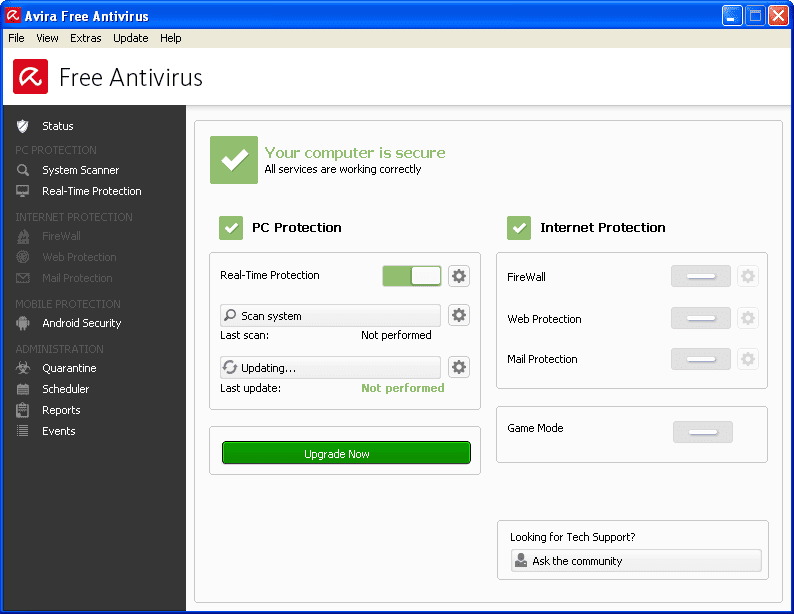Click the Scheduler calendar icon

point(22,389)
